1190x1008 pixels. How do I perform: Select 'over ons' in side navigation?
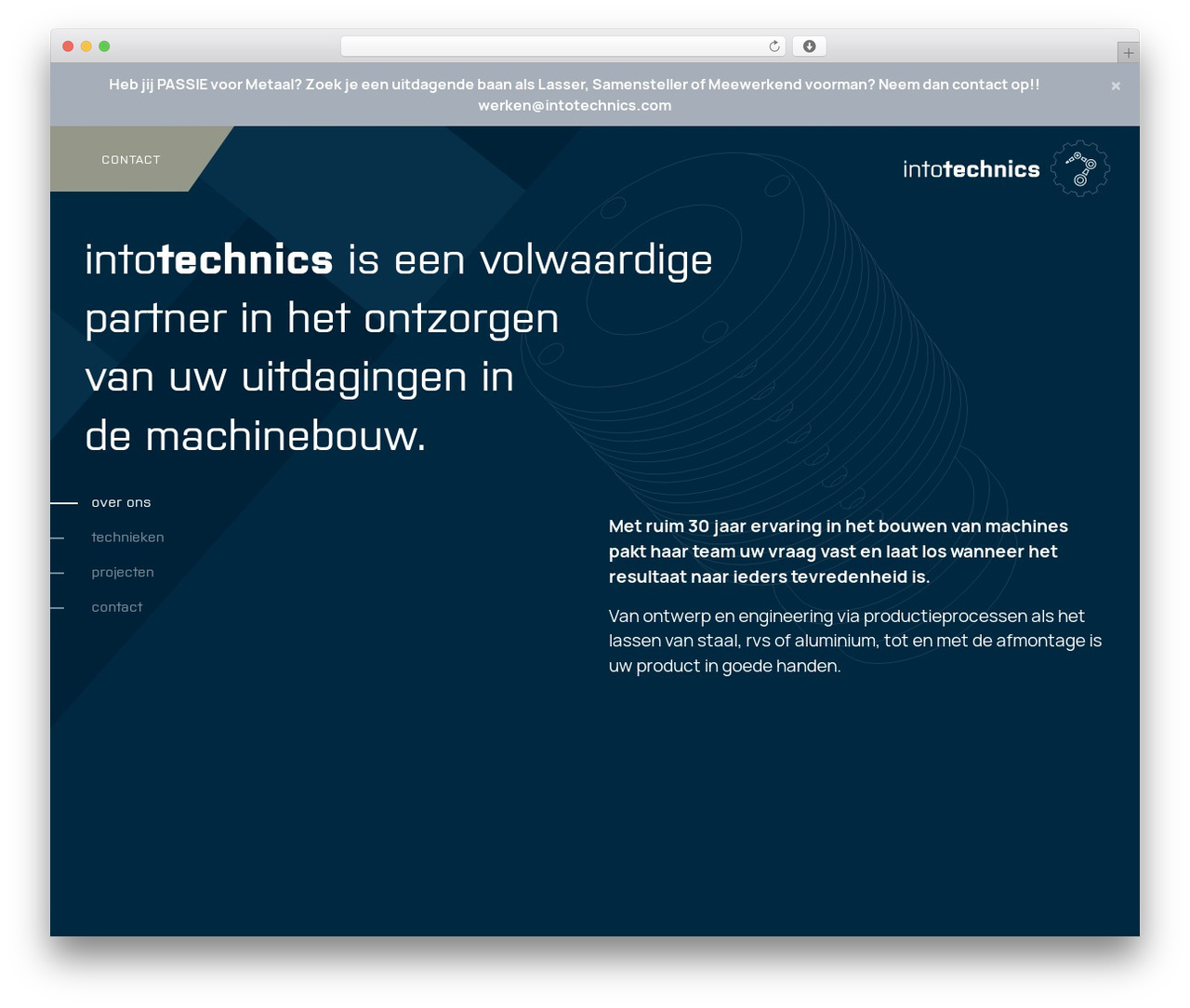point(121,502)
